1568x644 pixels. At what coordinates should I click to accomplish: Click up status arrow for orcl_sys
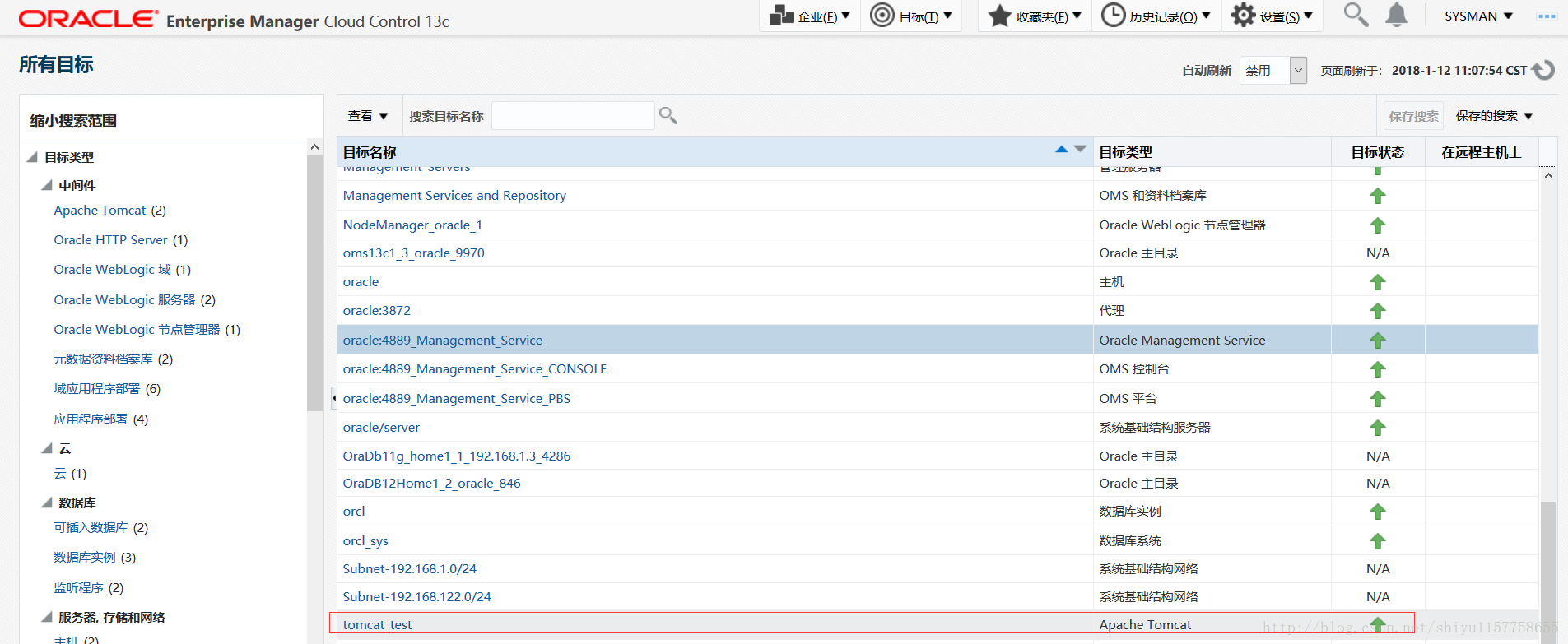pos(1378,541)
